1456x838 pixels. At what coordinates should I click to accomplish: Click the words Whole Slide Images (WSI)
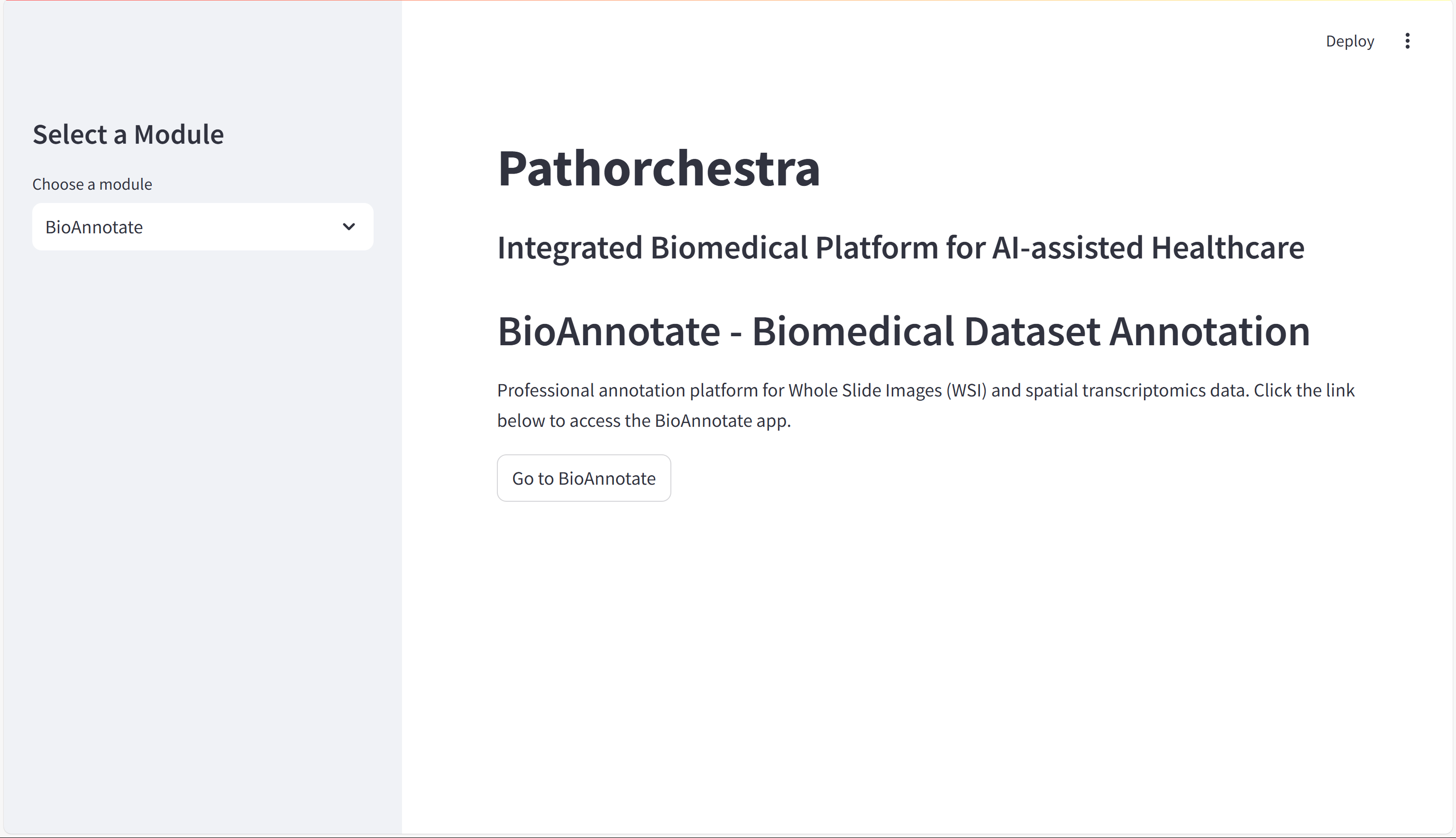coord(887,390)
